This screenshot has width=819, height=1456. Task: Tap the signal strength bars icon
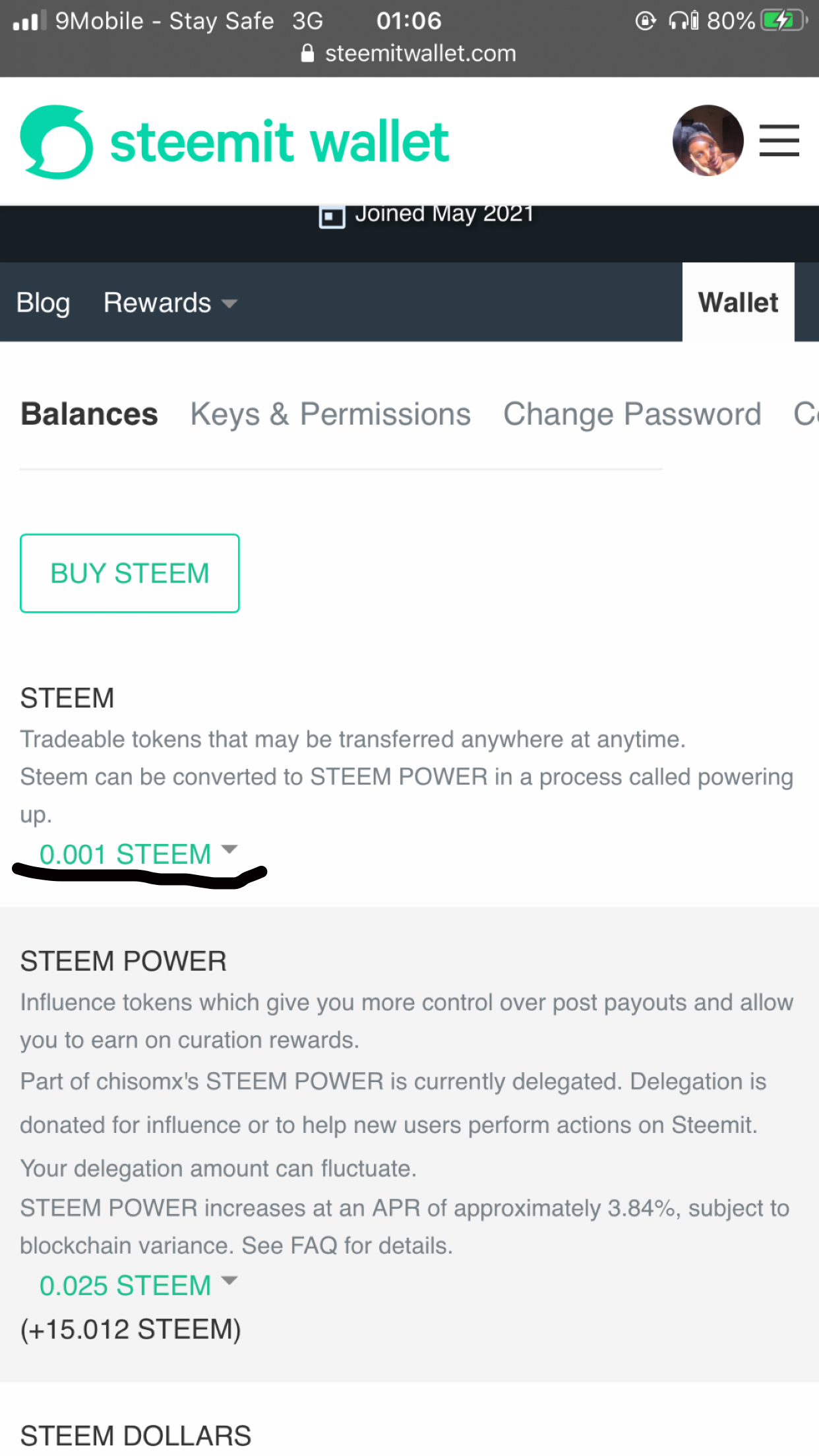click(x=30, y=21)
